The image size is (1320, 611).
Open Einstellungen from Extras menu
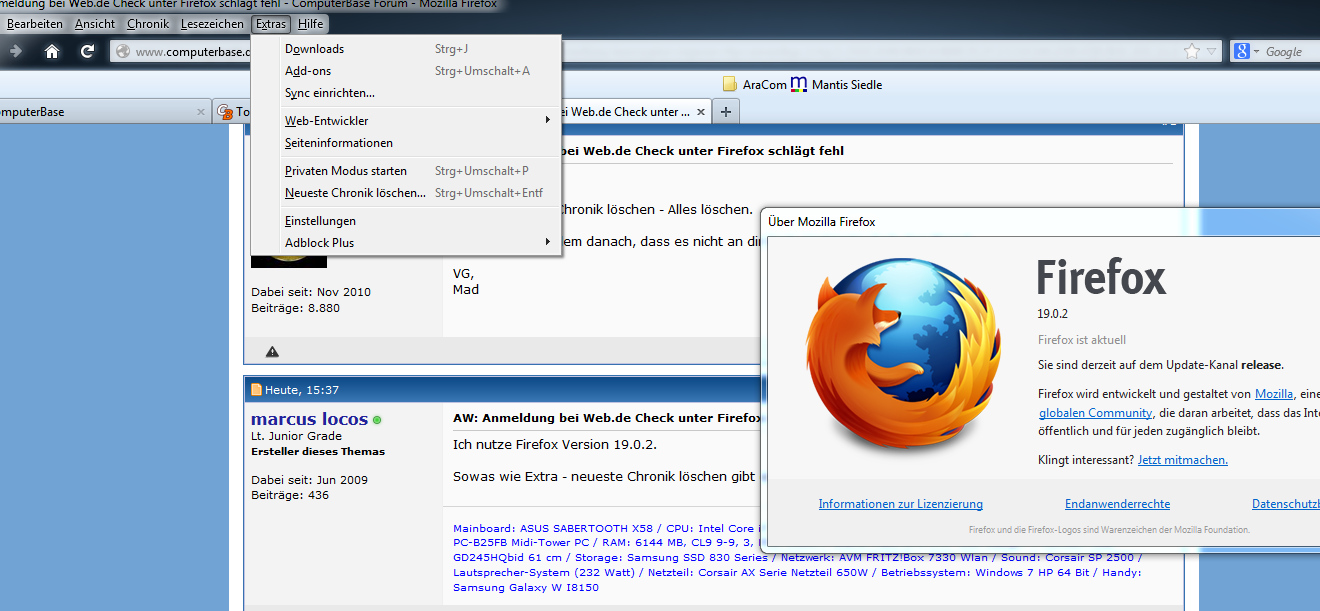tap(406, 221)
